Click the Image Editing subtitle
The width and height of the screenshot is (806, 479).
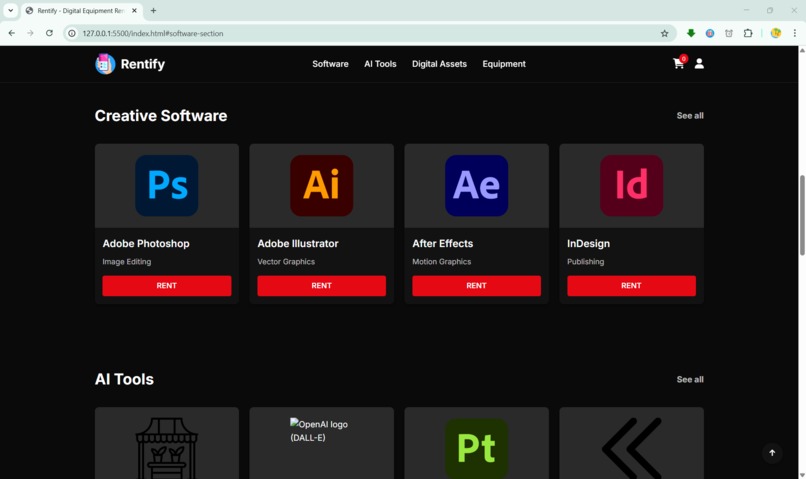(x=126, y=262)
